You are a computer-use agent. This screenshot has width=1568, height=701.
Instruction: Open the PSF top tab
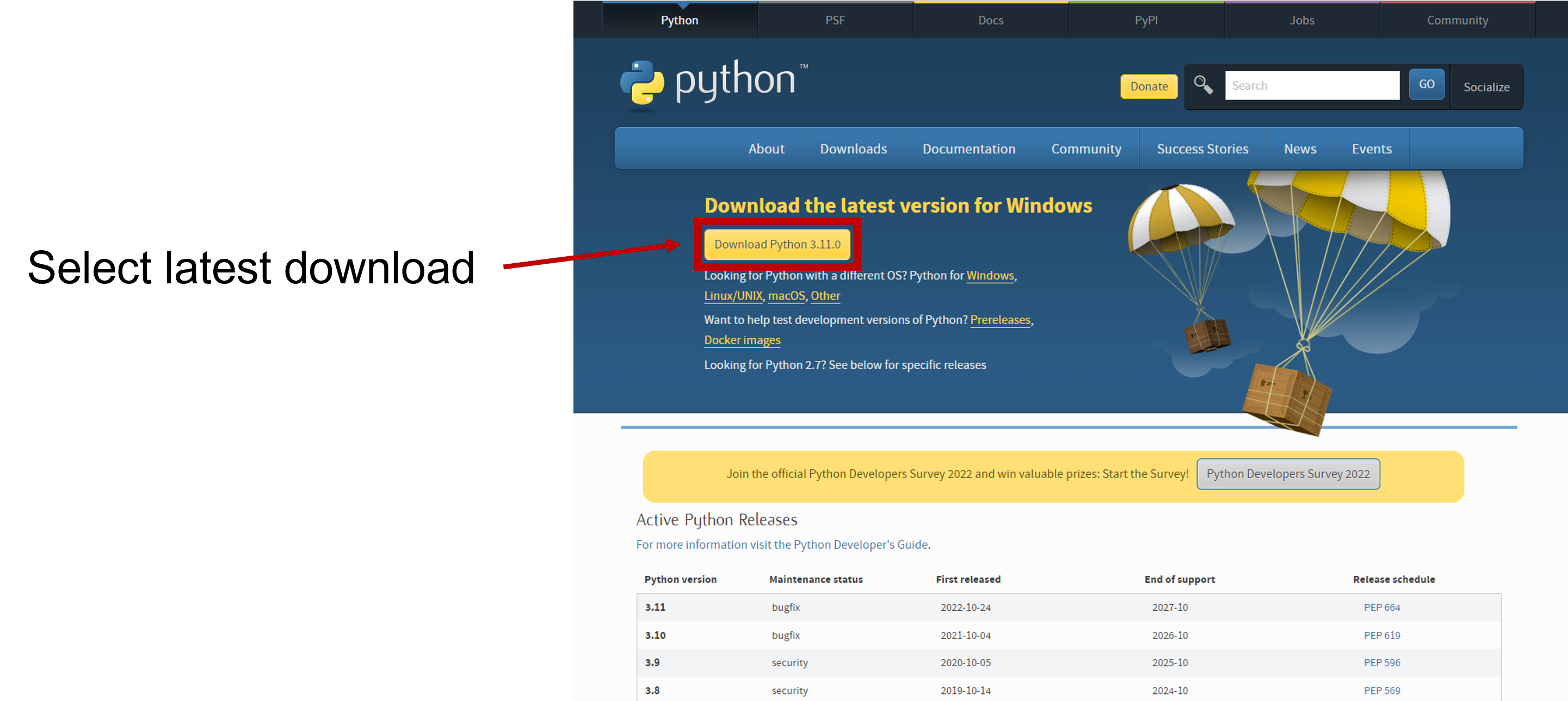pyautogui.click(x=835, y=20)
